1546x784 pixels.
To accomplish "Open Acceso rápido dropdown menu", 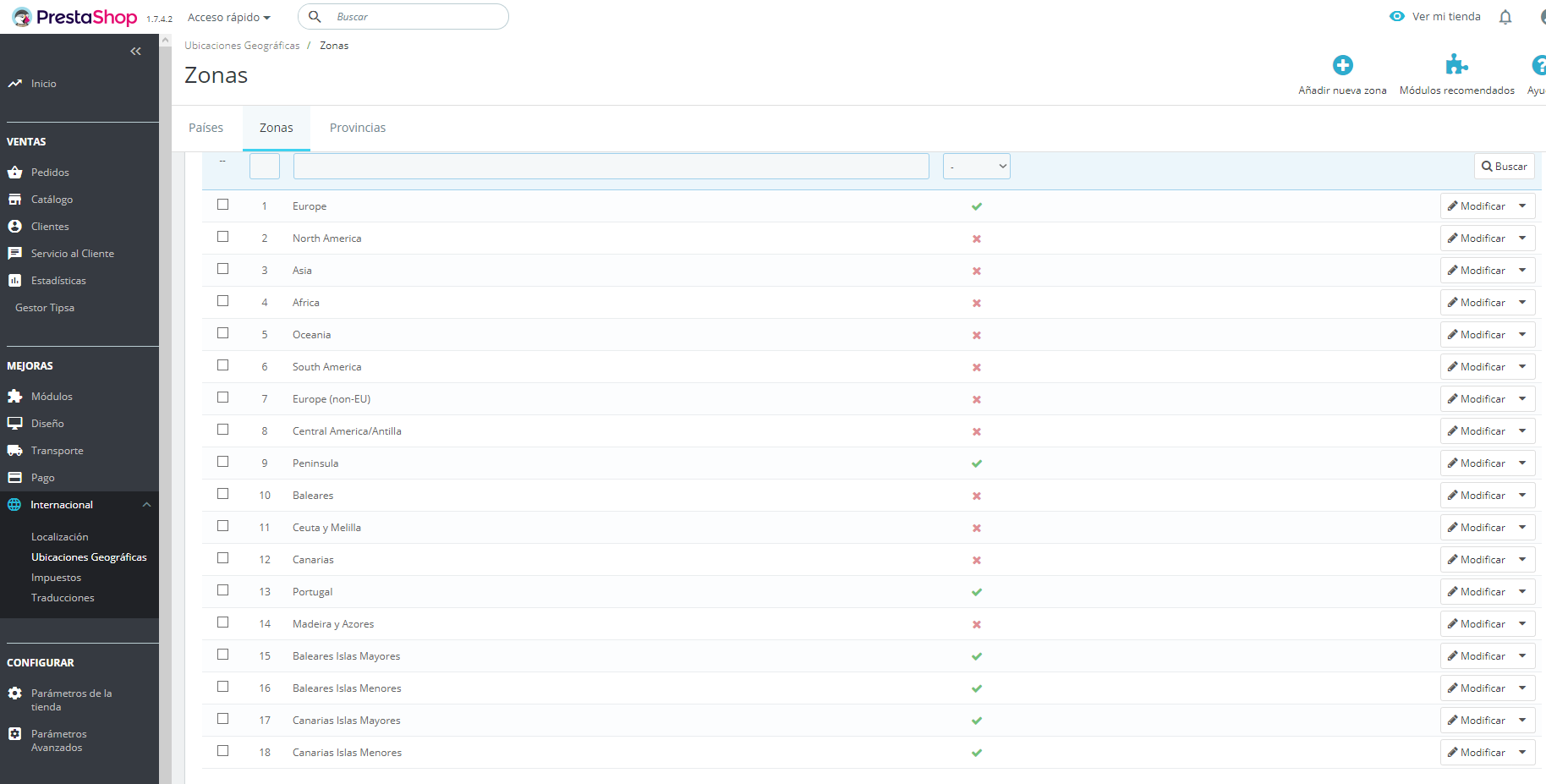I will (x=229, y=17).
